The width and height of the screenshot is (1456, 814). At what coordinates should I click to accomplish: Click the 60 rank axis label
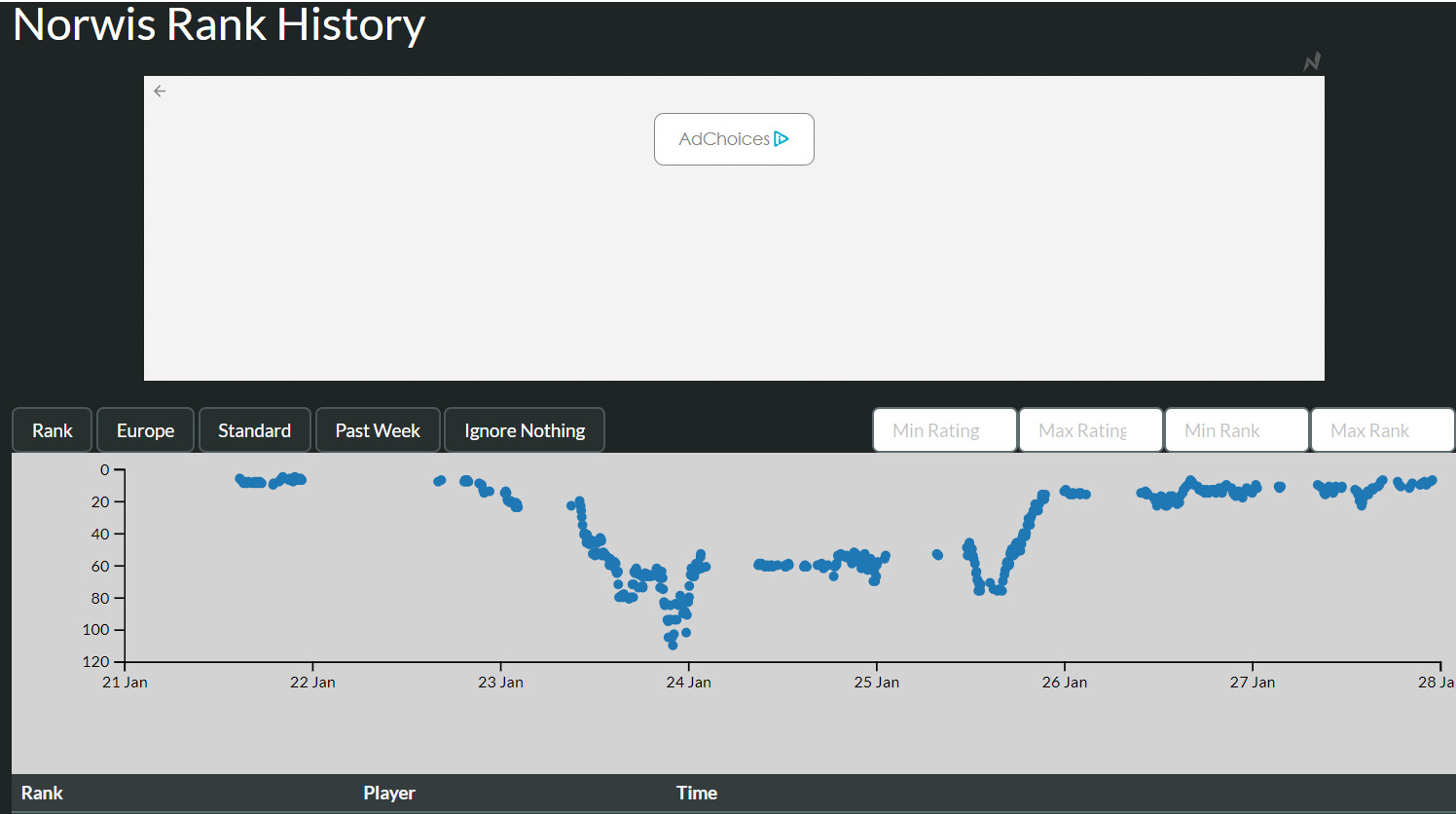pos(100,566)
